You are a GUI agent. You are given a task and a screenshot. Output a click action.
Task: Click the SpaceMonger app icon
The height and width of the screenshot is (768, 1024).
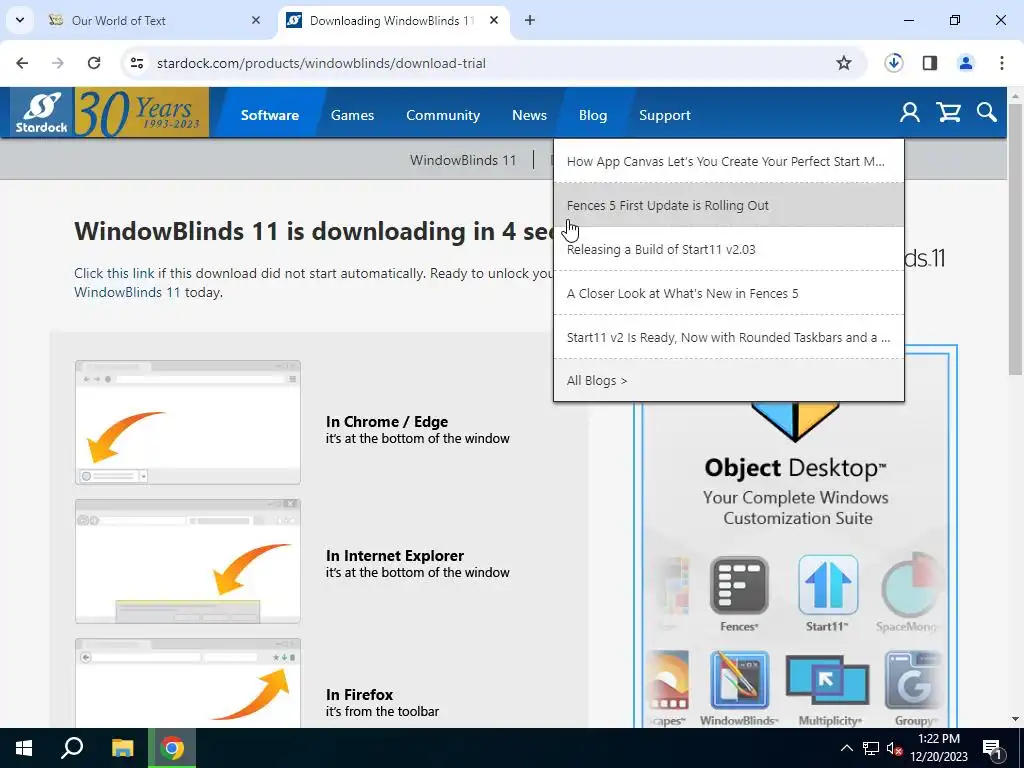tap(910, 586)
